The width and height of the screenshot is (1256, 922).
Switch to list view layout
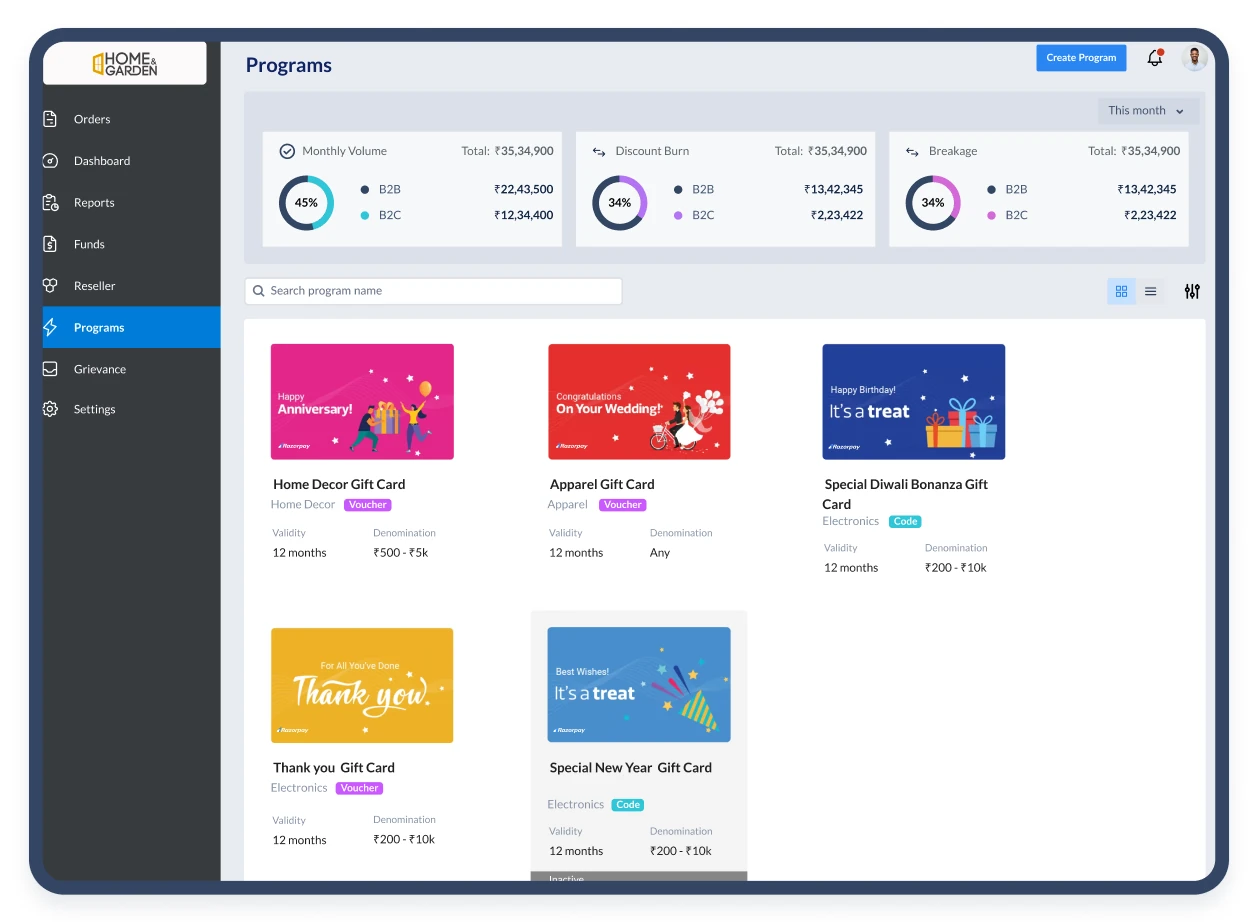point(1150,291)
